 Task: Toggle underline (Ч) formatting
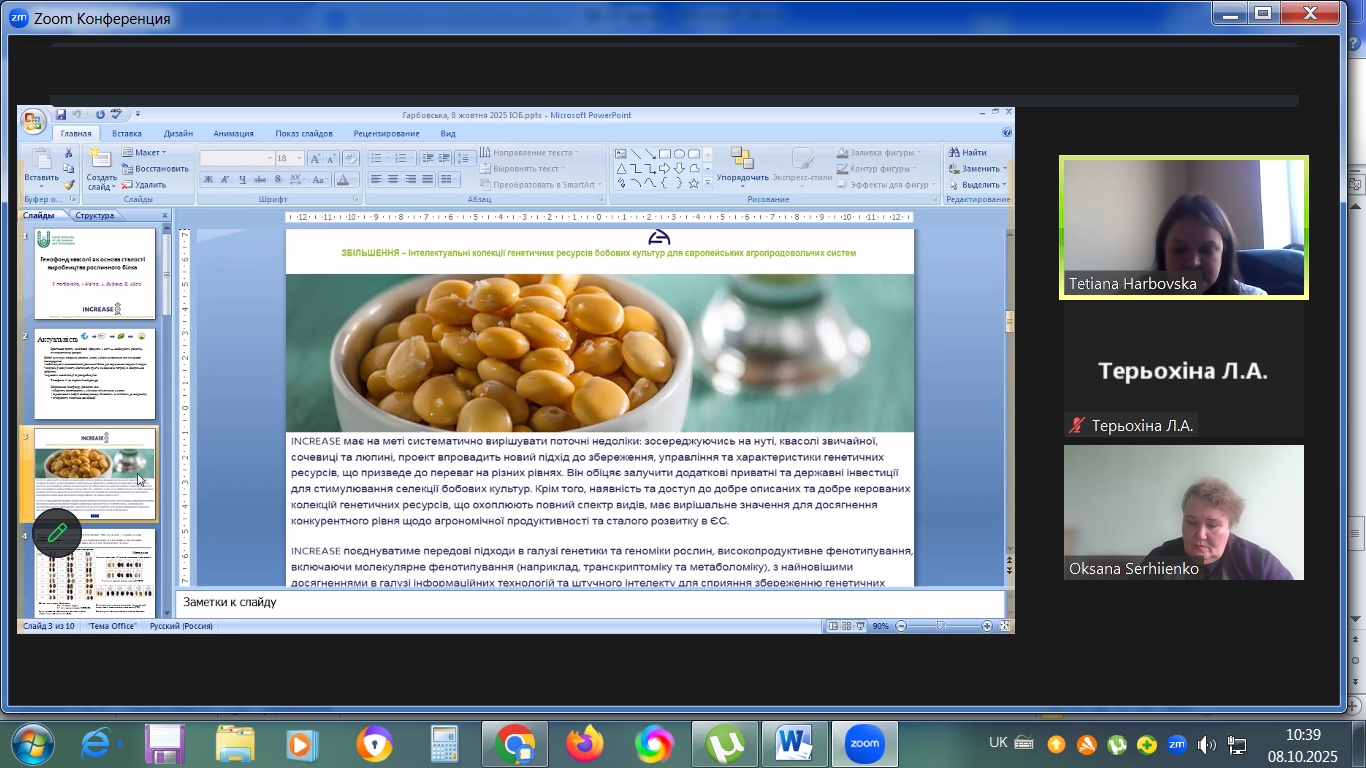(242, 180)
